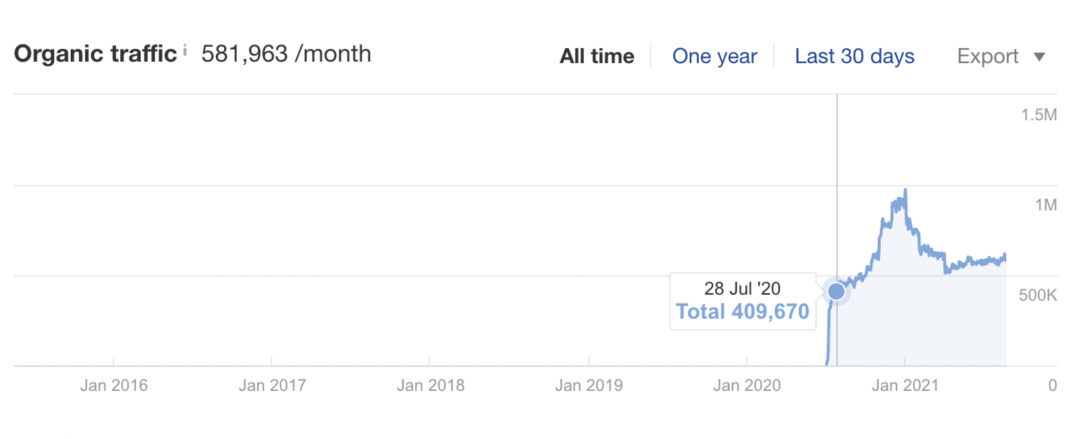Click the Organic traffic heading
This screenshot has width=1080, height=439.
coord(96,54)
